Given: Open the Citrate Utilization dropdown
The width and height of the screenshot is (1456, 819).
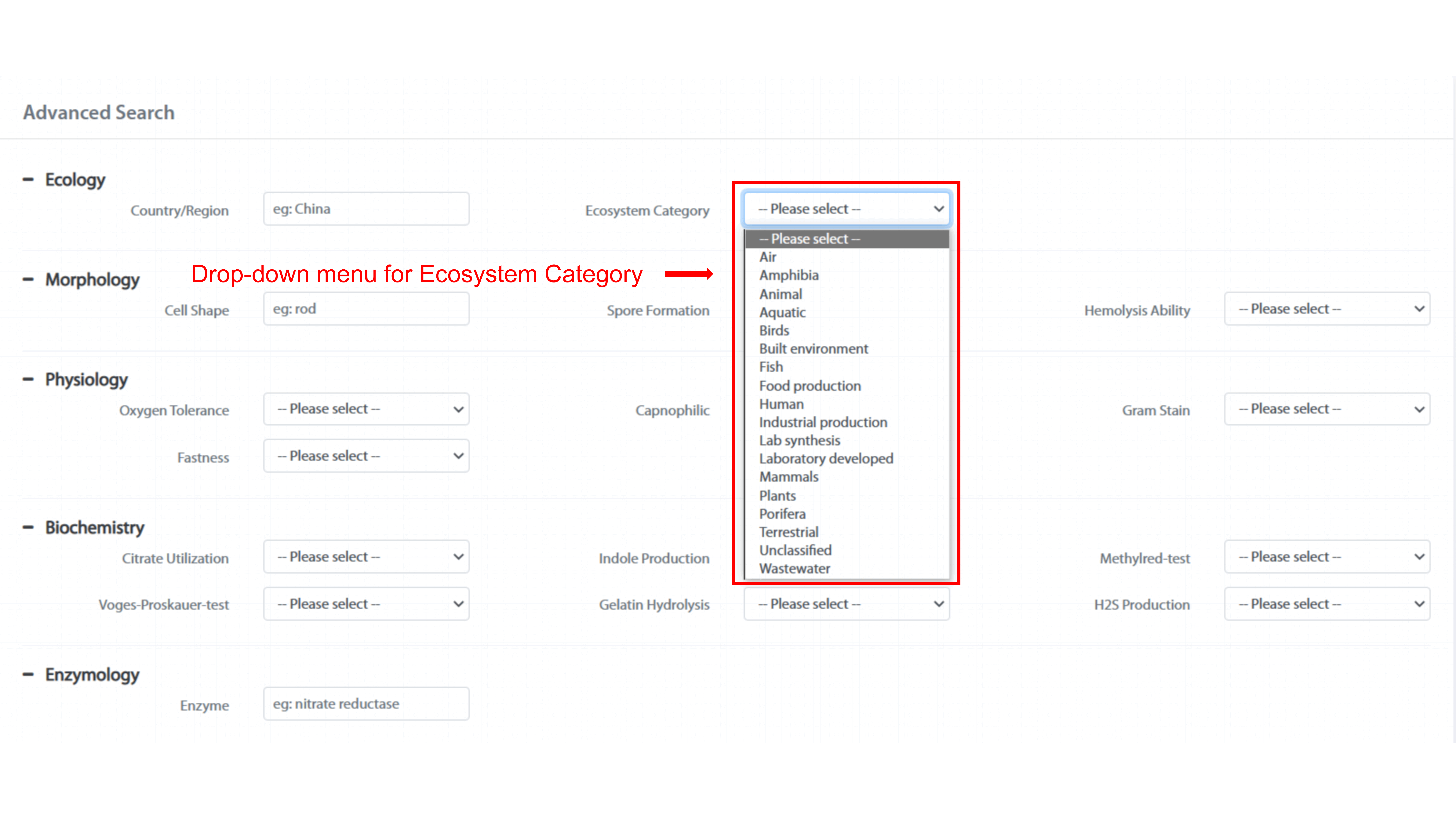Looking at the screenshot, I should coord(366,557).
